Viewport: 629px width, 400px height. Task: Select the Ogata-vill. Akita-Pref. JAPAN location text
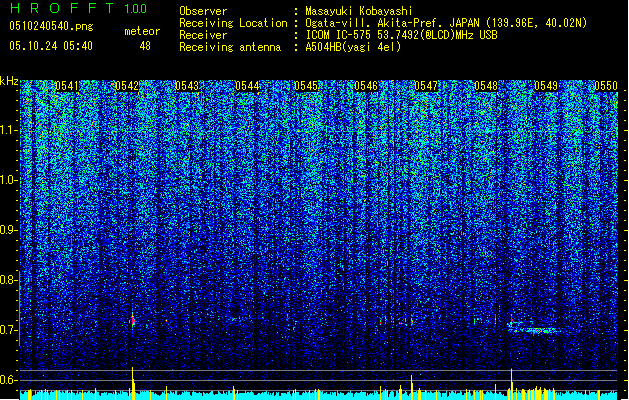coord(446,23)
